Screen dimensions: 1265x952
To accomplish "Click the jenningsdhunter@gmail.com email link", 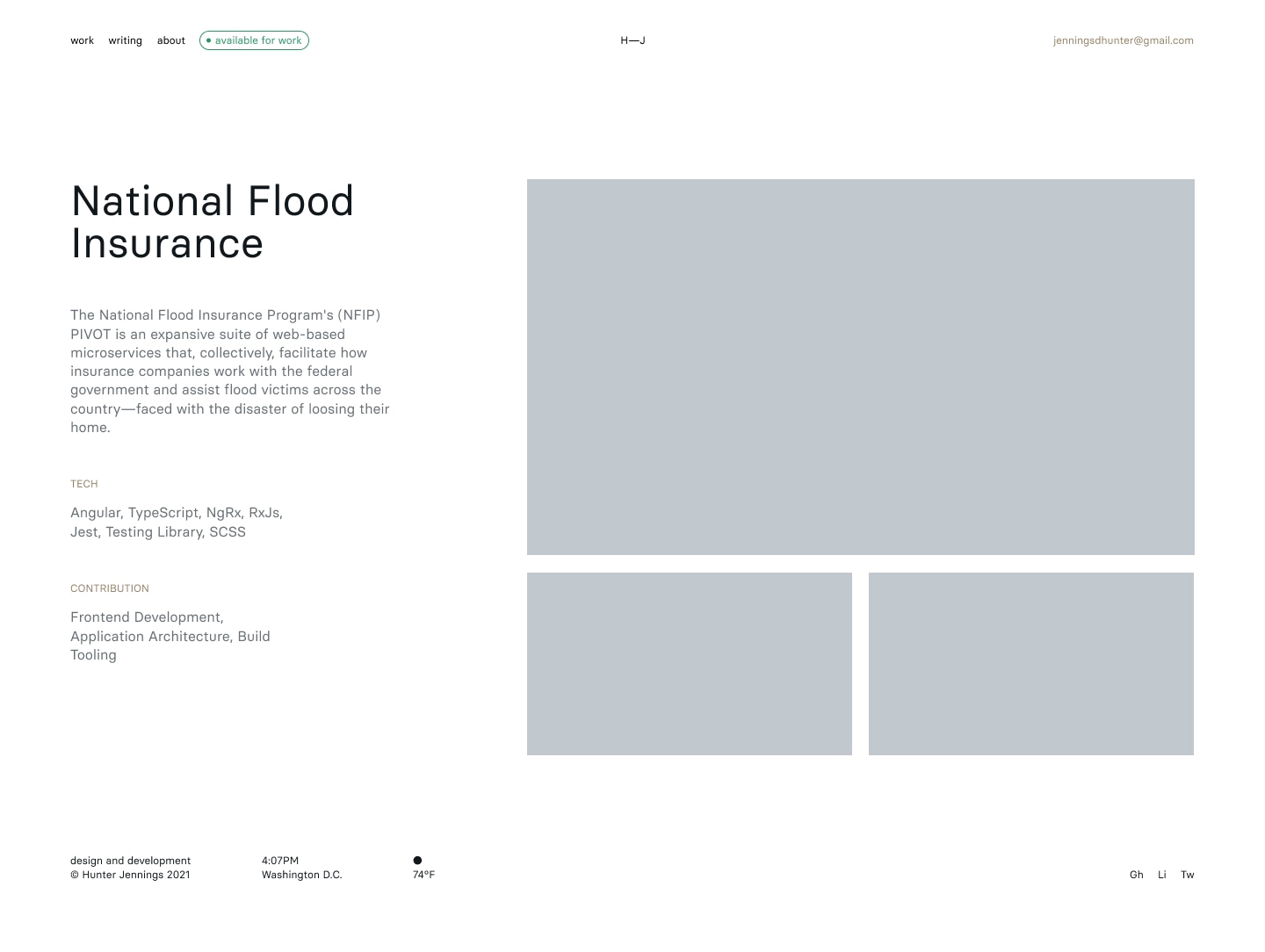I will coord(1123,40).
